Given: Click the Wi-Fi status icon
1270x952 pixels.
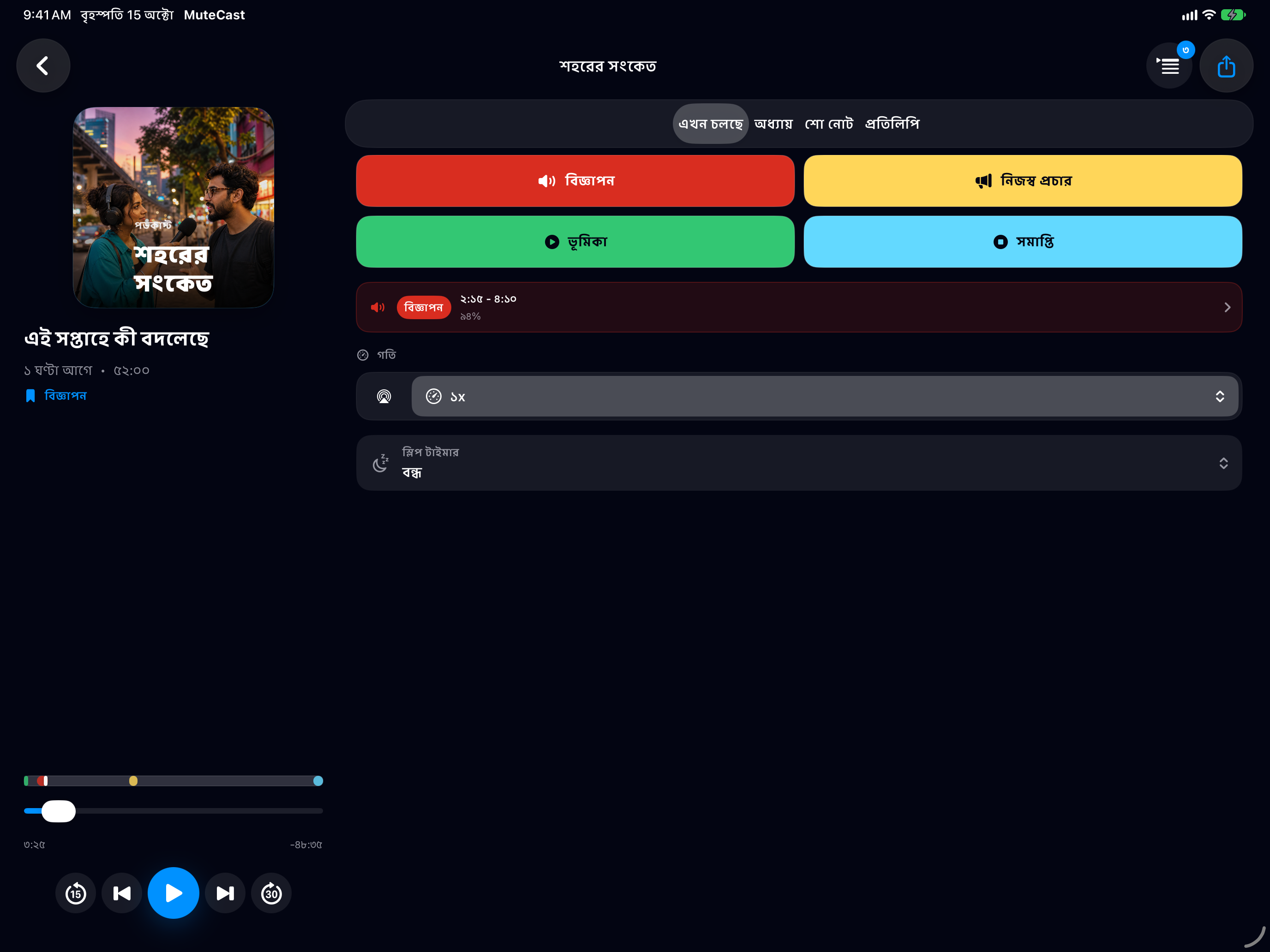Looking at the screenshot, I should tap(1209, 15).
